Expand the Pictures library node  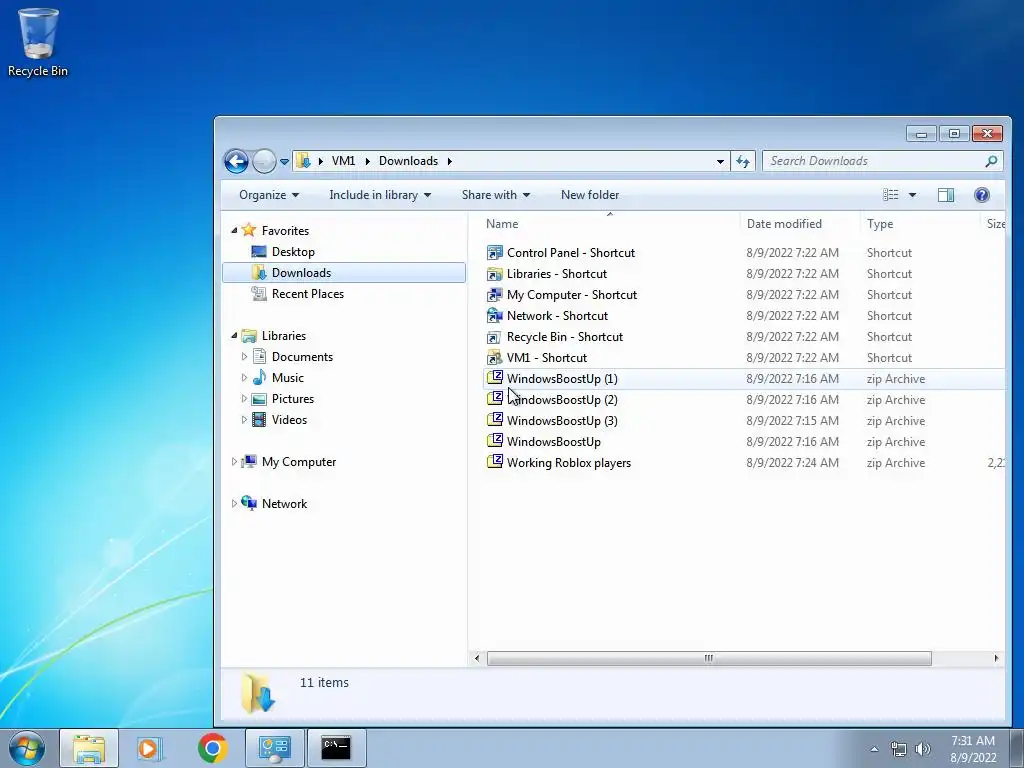point(244,398)
